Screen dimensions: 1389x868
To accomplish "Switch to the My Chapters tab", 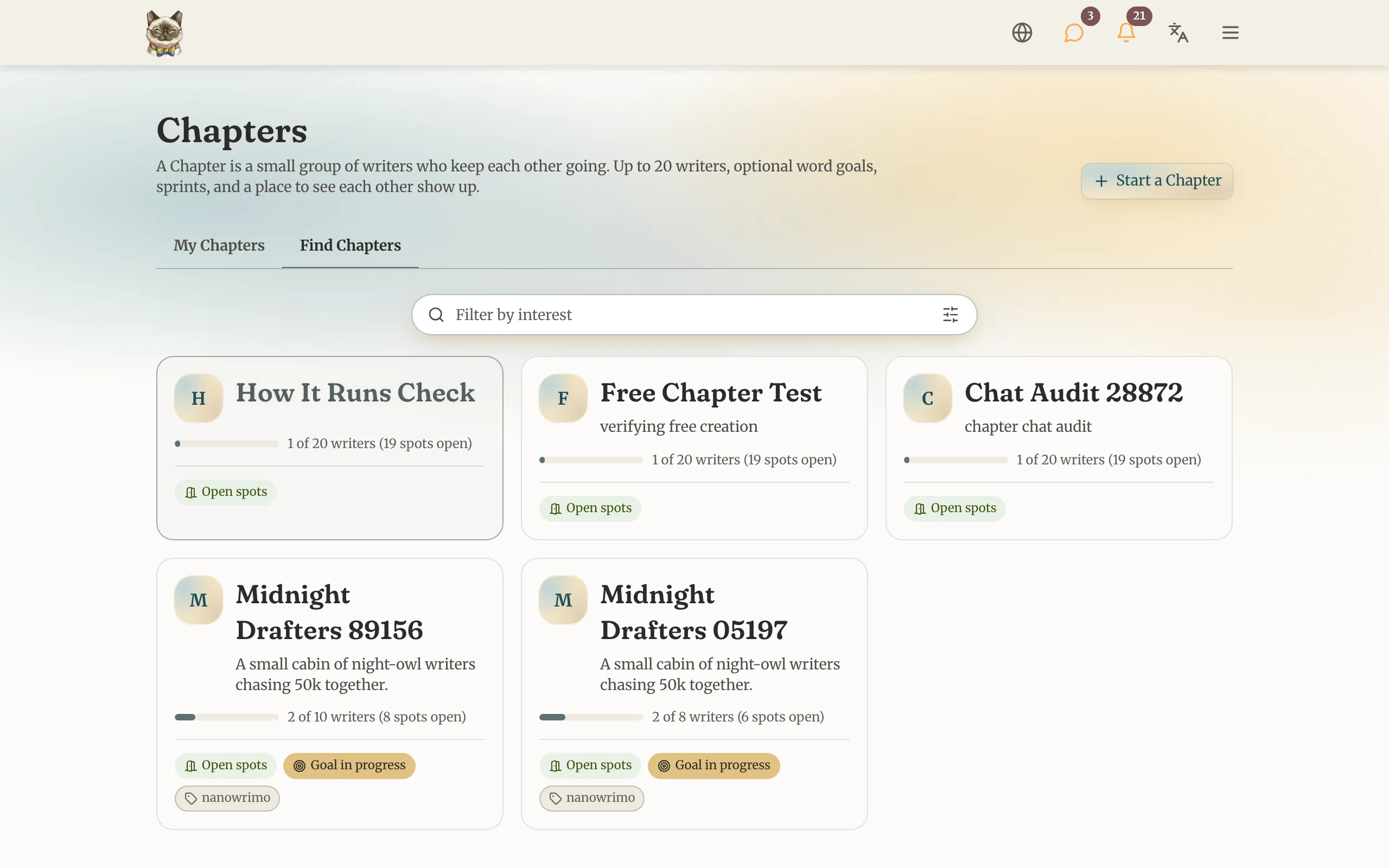I will (x=219, y=245).
